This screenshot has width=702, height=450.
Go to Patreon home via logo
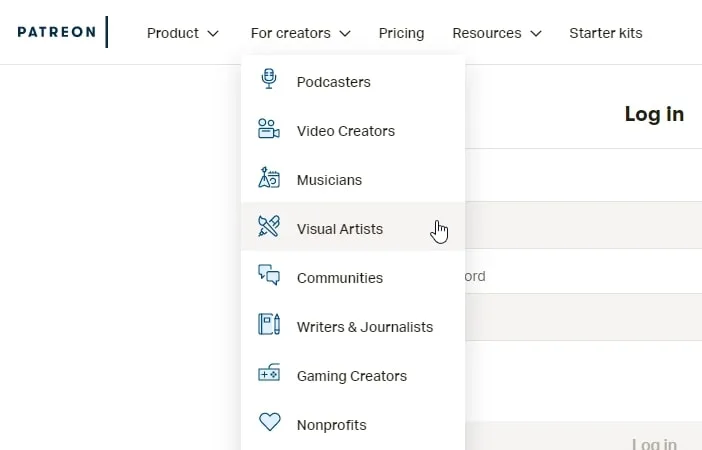57,32
